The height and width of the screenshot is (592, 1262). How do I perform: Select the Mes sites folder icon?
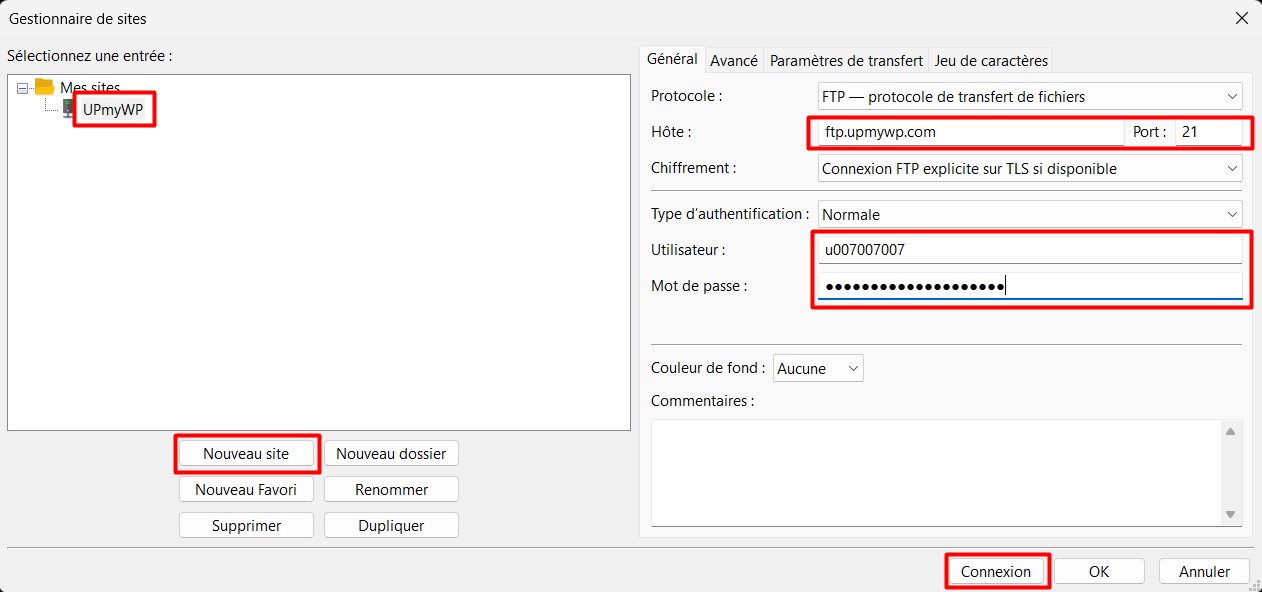44,87
